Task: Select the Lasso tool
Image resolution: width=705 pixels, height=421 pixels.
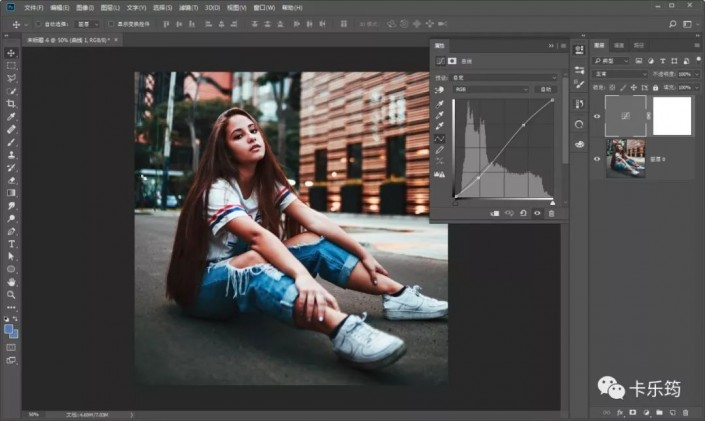Action: coord(11,78)
